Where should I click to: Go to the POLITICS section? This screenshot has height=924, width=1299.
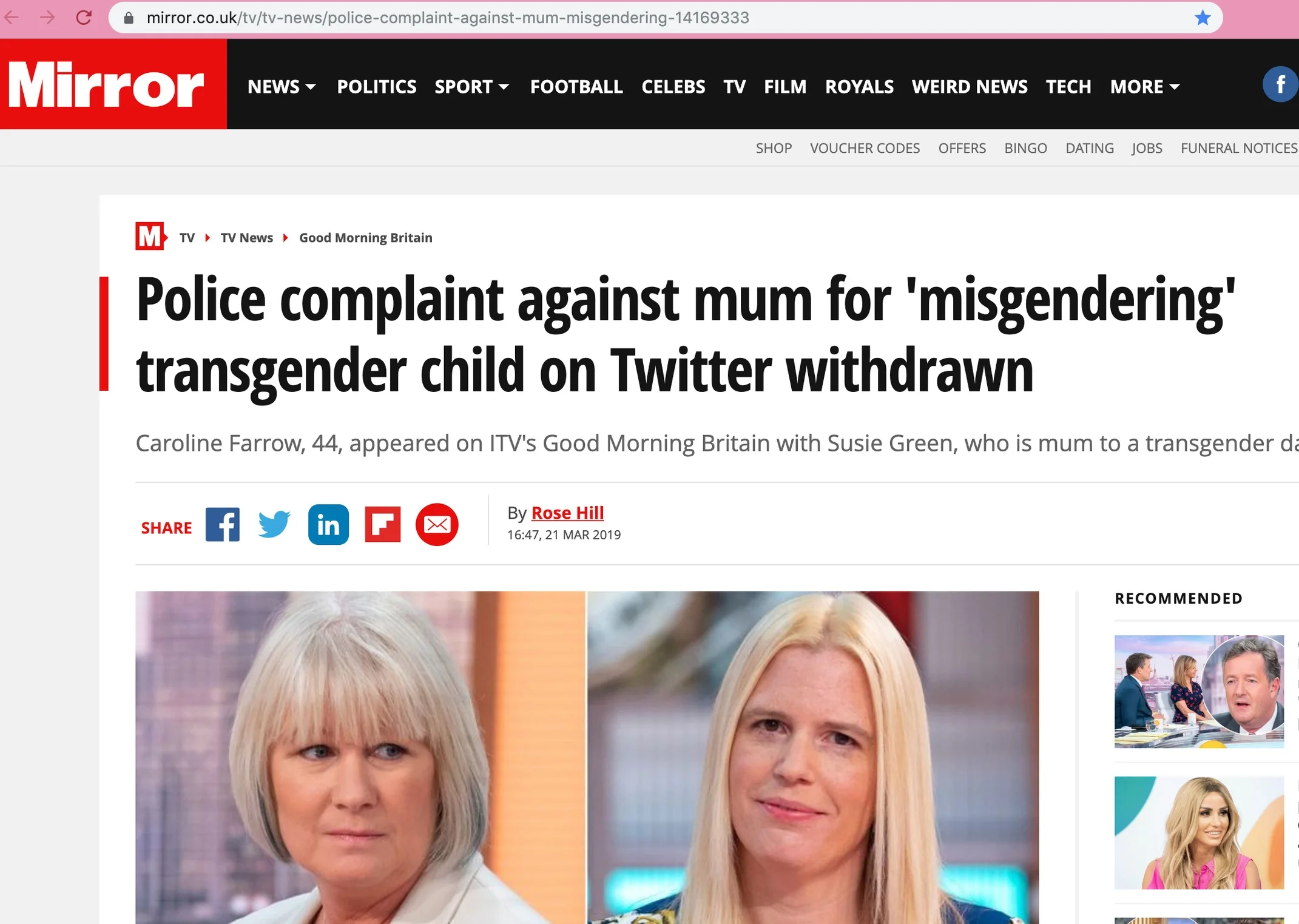point(376,87)
